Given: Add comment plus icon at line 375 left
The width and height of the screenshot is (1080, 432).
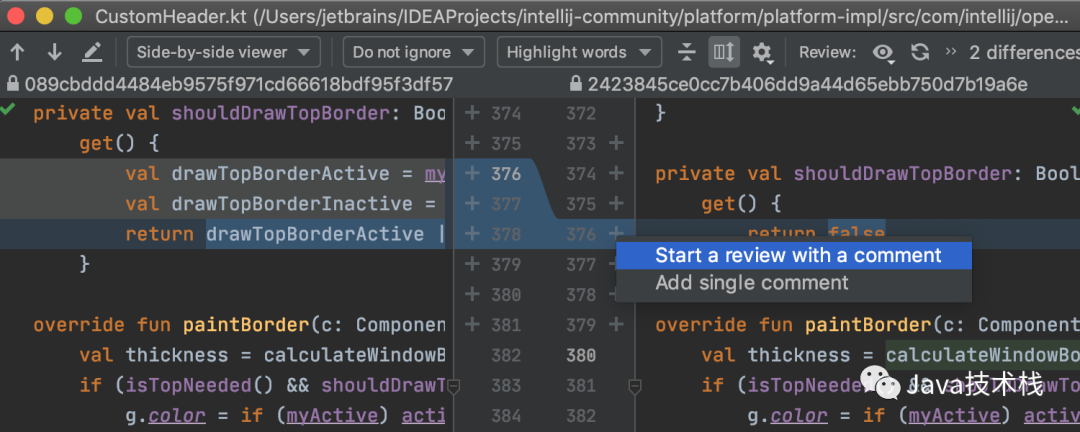Looking at the screenshot, I should pyautogui.click(x=472, y=143).
